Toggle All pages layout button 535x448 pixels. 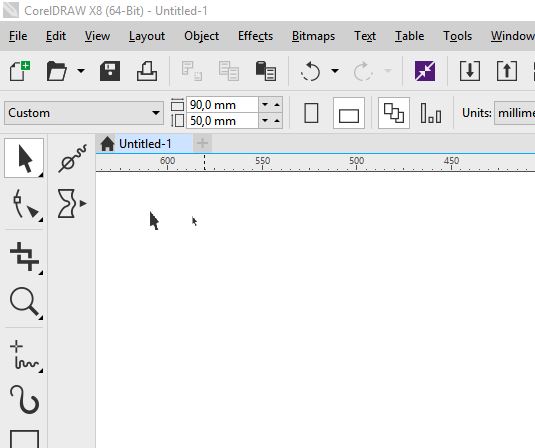[x=394, y=113]
